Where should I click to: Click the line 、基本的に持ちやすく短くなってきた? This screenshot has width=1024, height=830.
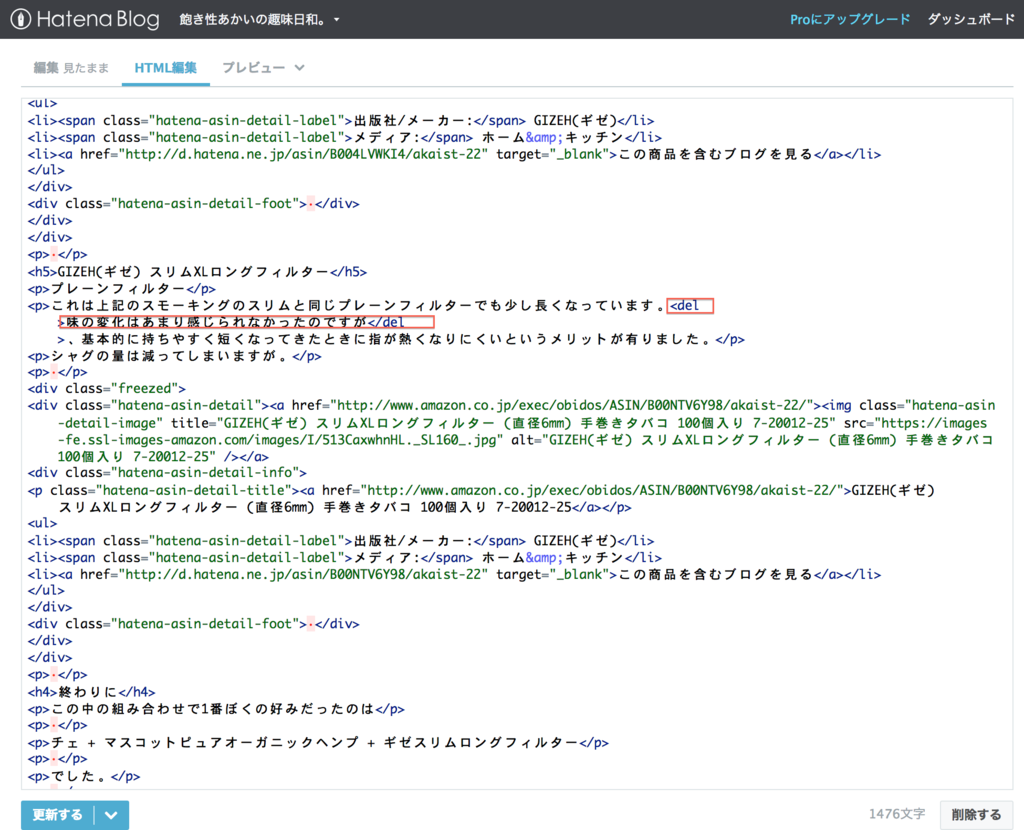click(401, 339)
